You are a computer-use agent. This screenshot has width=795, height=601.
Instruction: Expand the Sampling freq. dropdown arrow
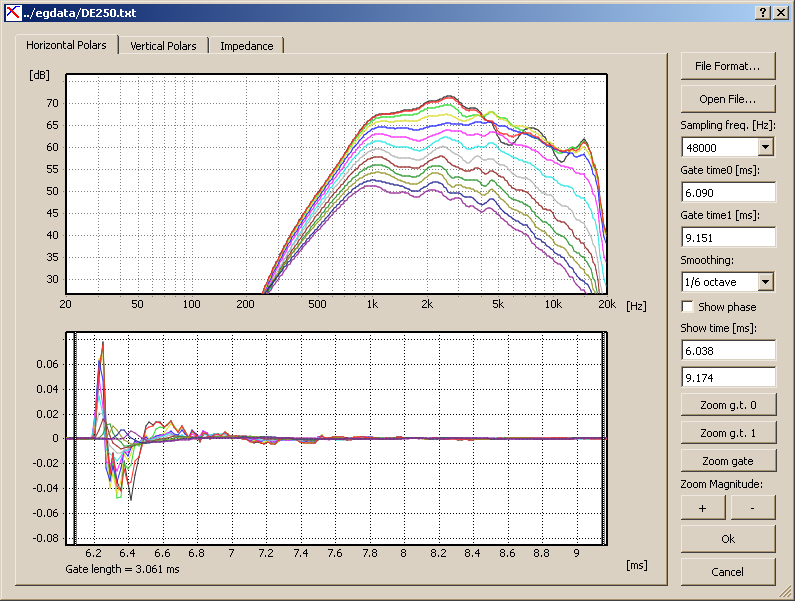(x=766, y=148)
